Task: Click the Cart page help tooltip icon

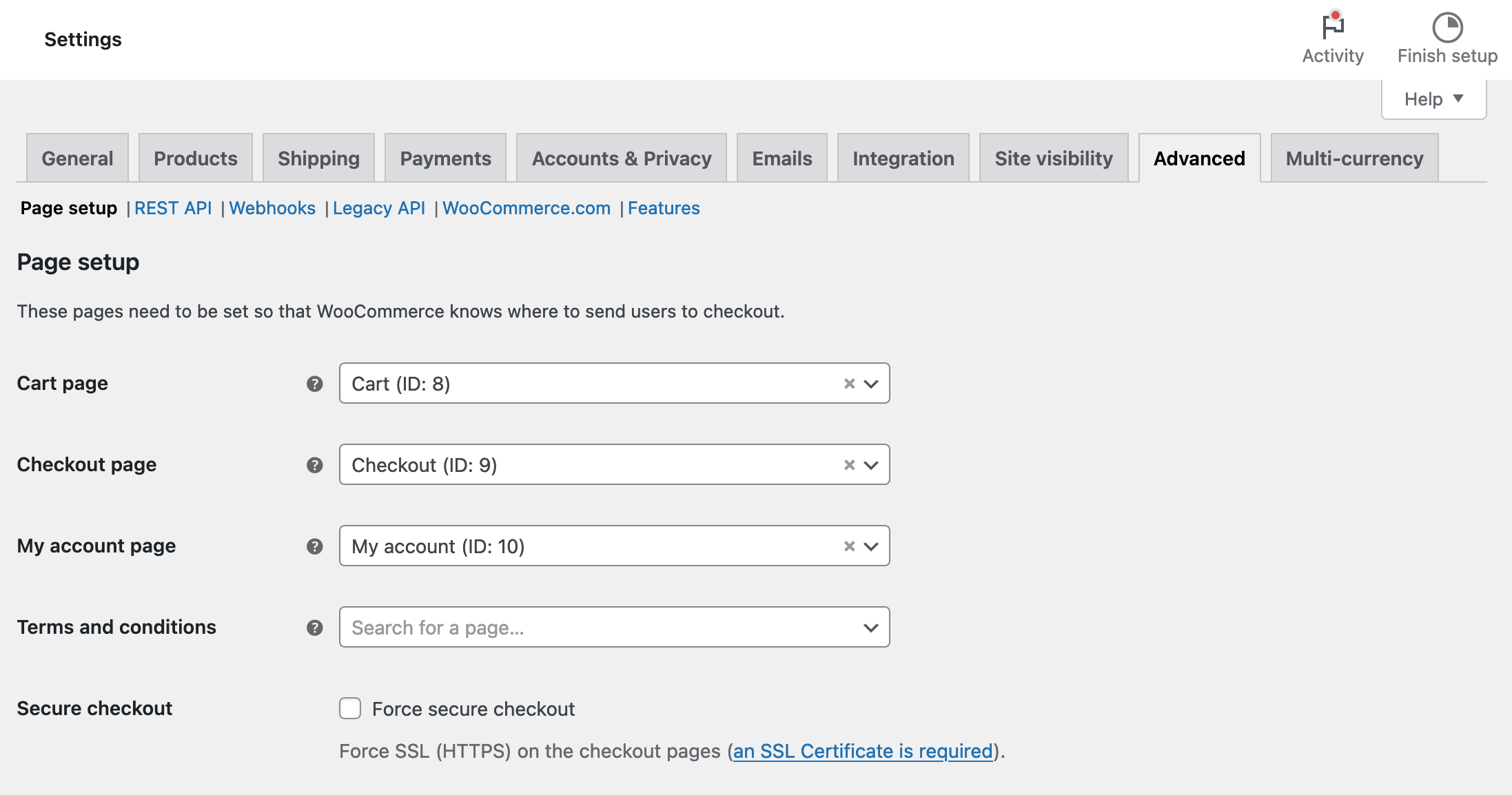Action: pyautogui.click(x=315, y=384)
